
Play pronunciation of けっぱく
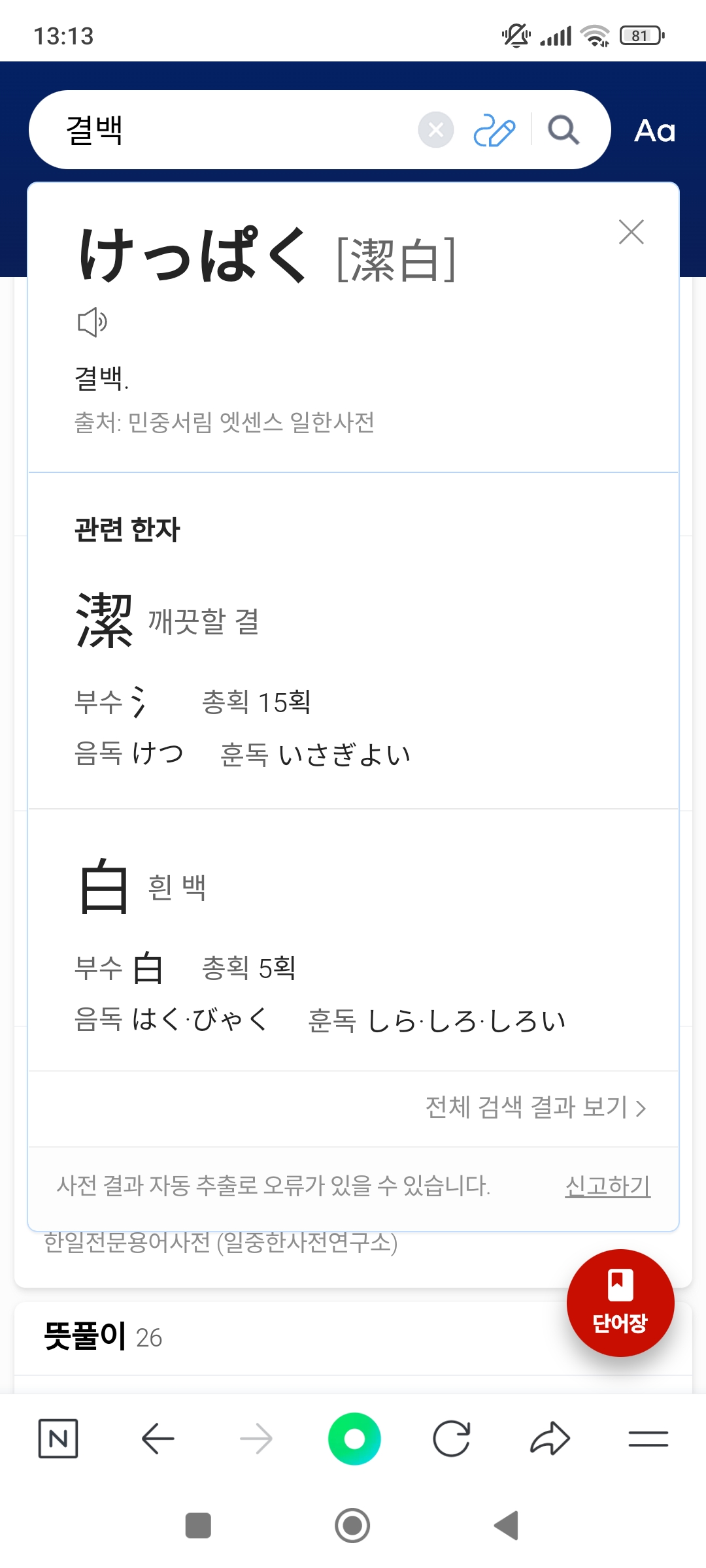pyautogui.click(x=92, y=322)
